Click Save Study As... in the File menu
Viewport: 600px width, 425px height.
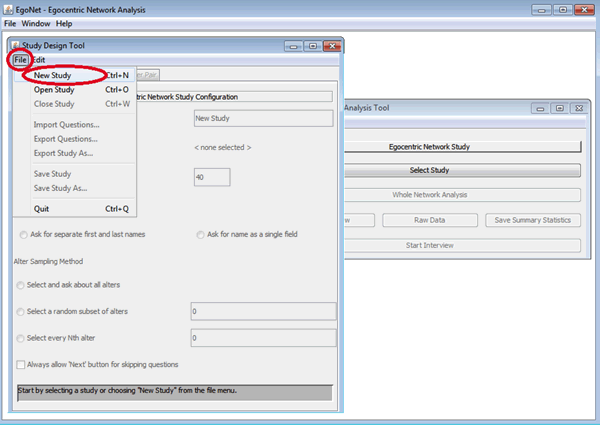pyautogui.click(x=75, y=188)
